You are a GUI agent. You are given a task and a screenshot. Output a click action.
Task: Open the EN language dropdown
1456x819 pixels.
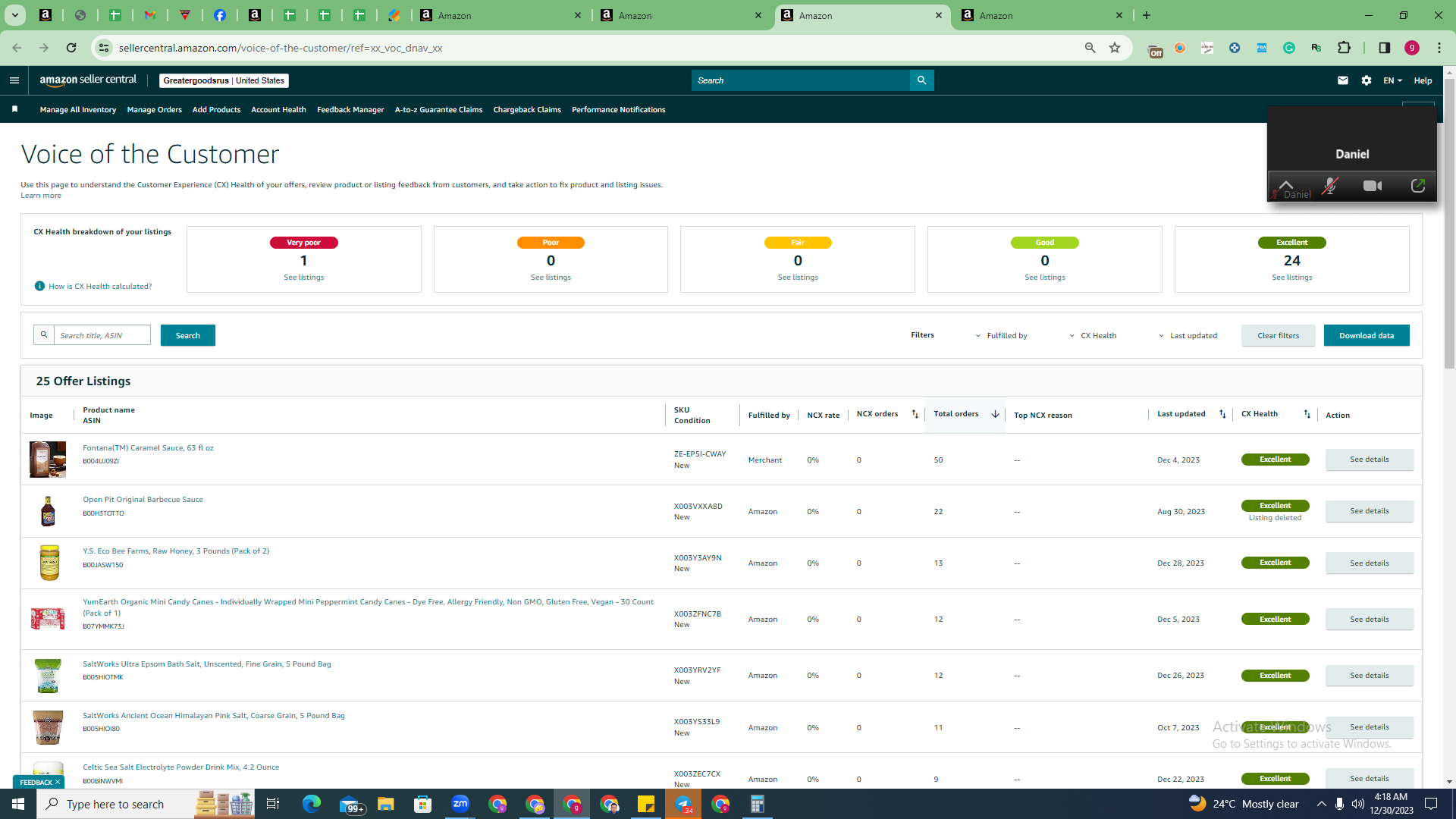click(1392, 80)
